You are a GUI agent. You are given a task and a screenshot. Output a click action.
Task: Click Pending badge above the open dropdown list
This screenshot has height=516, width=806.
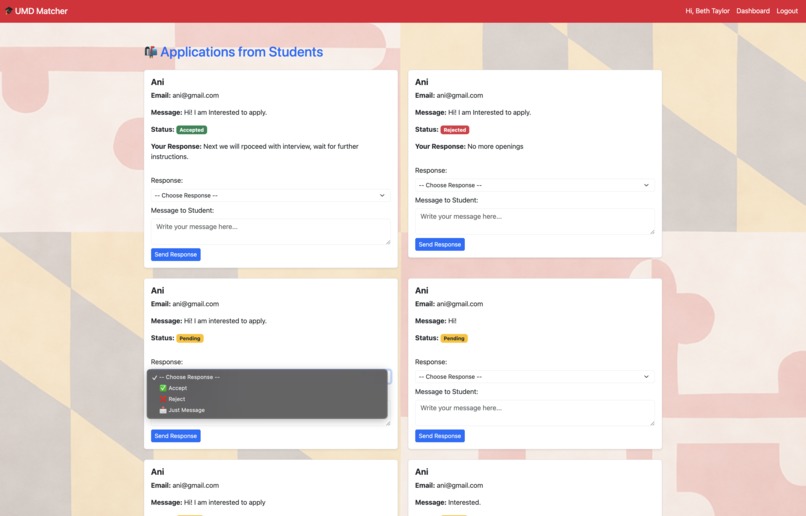tap(190, 338)
